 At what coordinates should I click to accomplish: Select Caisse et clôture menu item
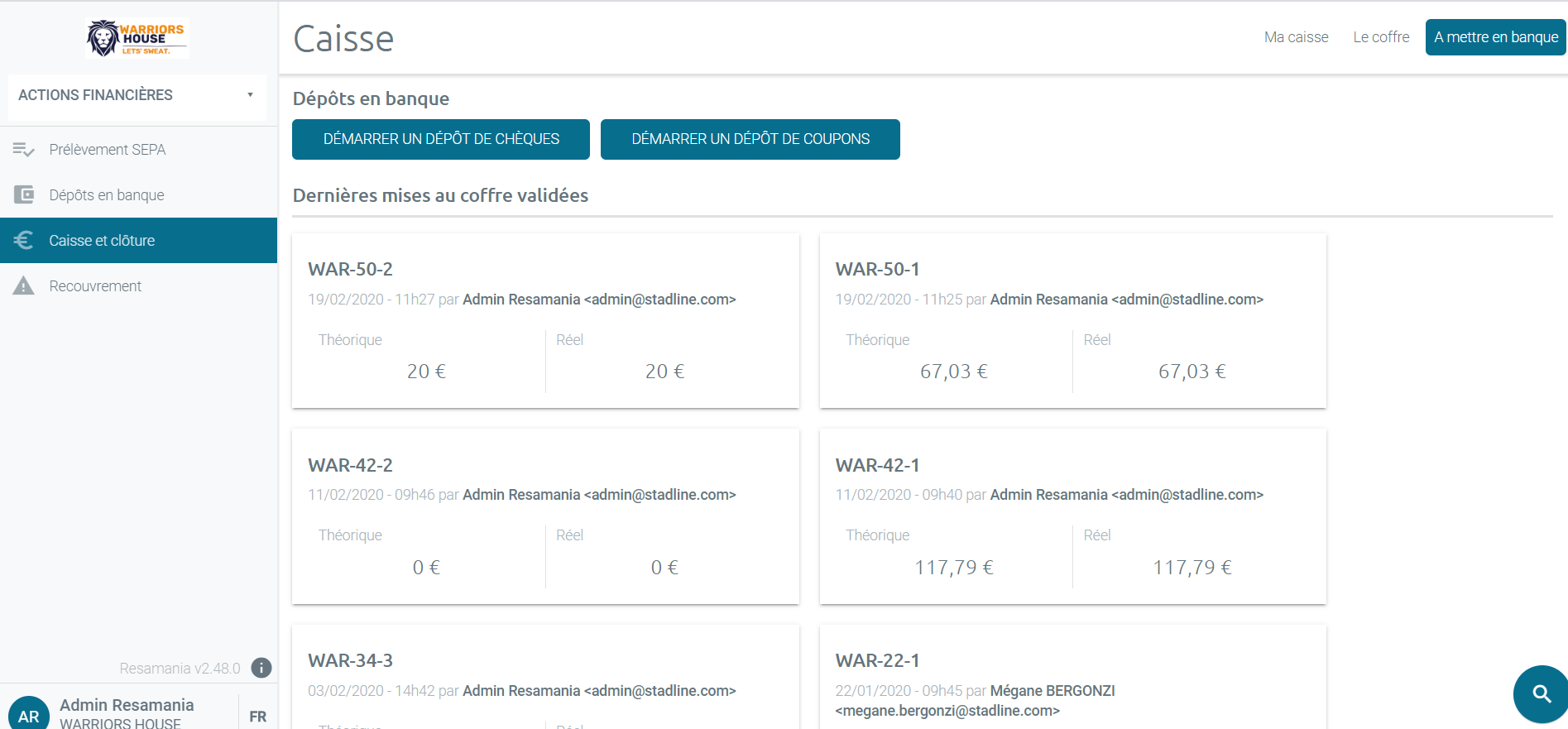click(x=138, y=241)
